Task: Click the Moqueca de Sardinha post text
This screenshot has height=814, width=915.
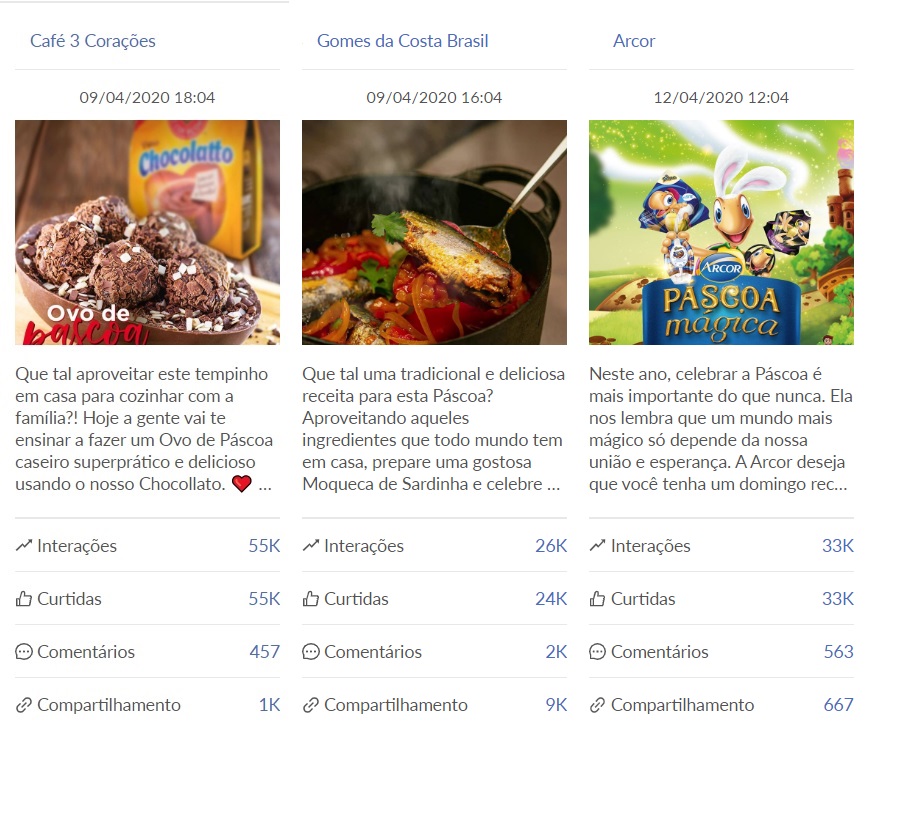Action: coord(434,429)
